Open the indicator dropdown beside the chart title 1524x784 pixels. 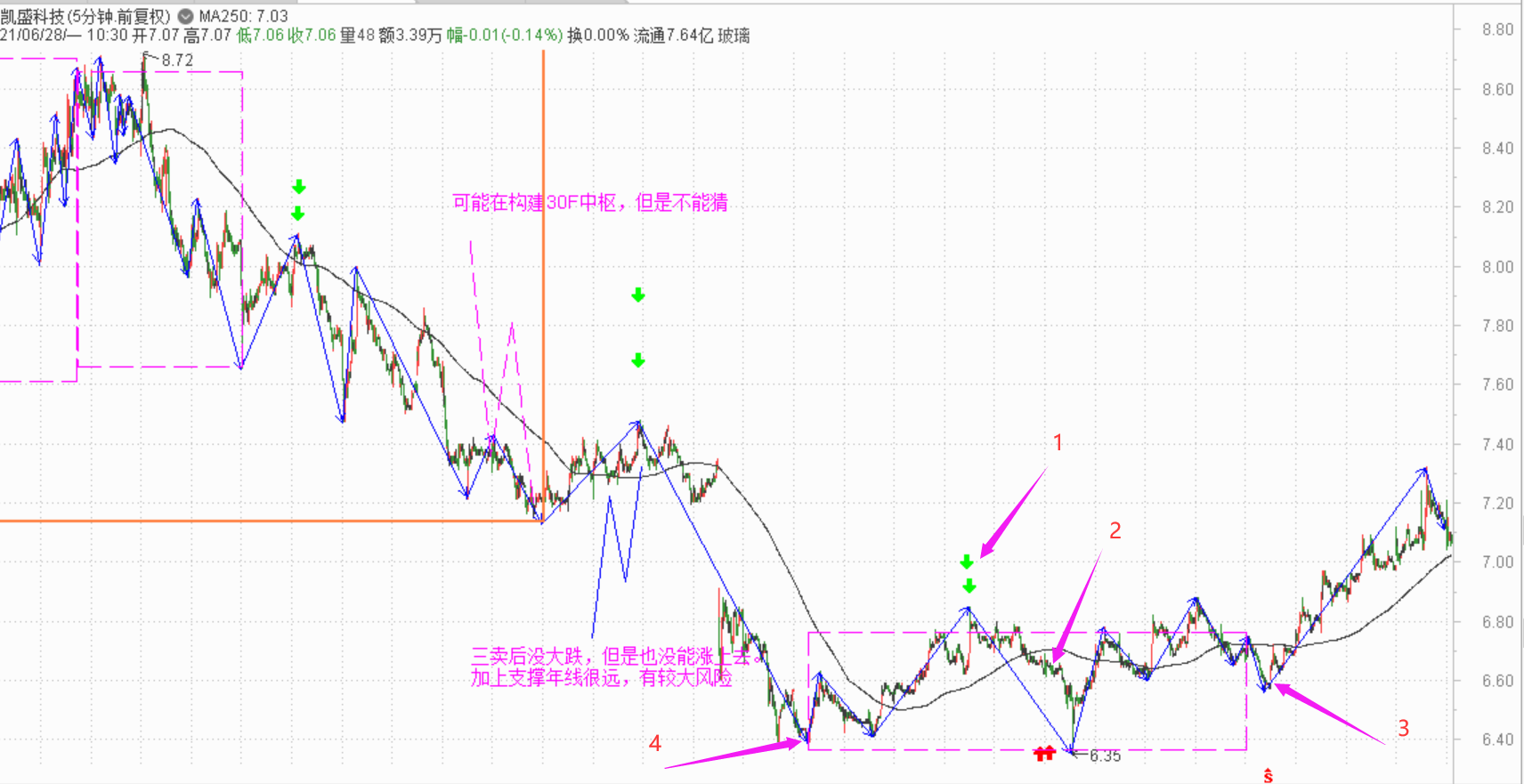click(x=185, y=16)
